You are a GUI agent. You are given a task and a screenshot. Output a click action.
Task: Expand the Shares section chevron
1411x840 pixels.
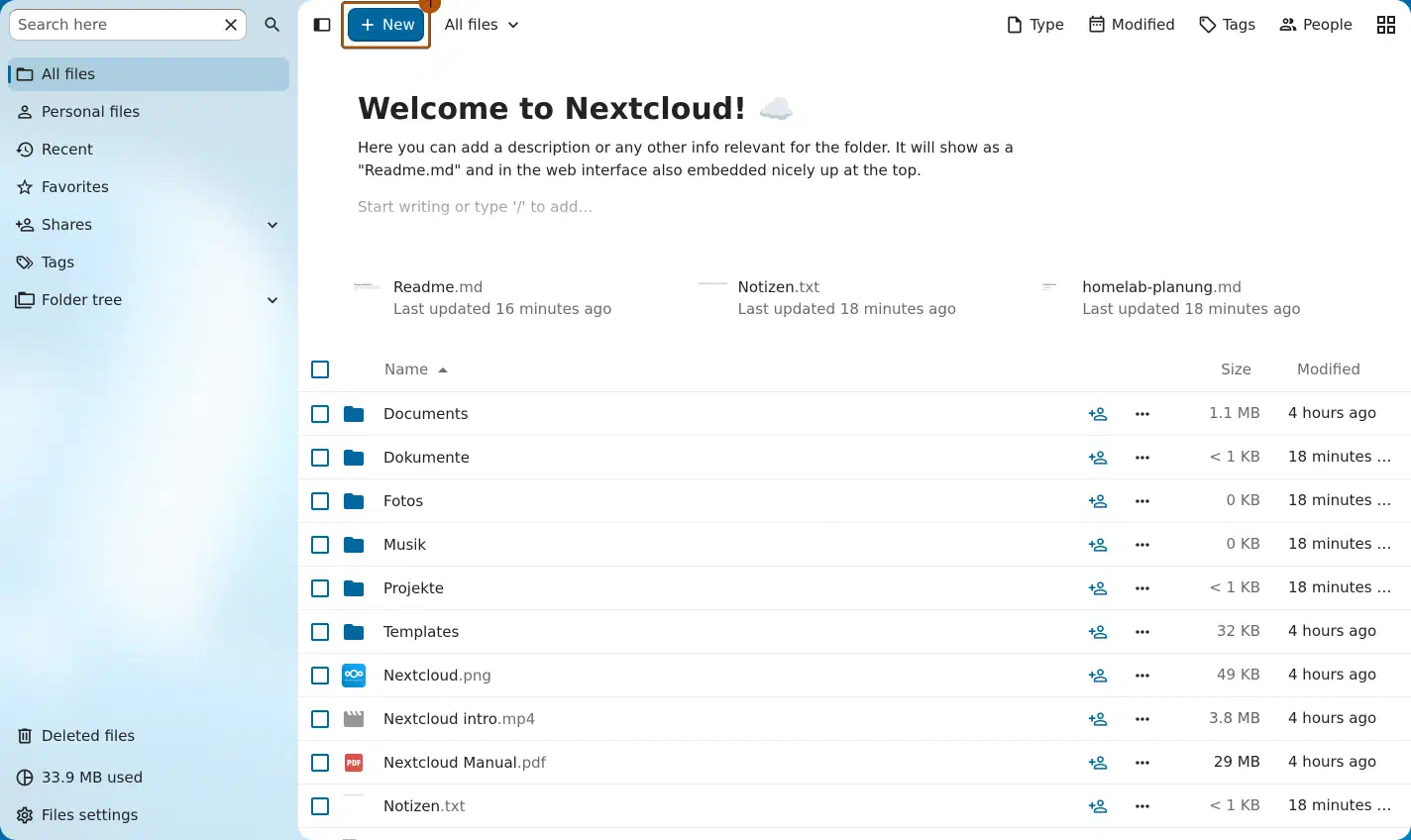click(x=272, y=225)
